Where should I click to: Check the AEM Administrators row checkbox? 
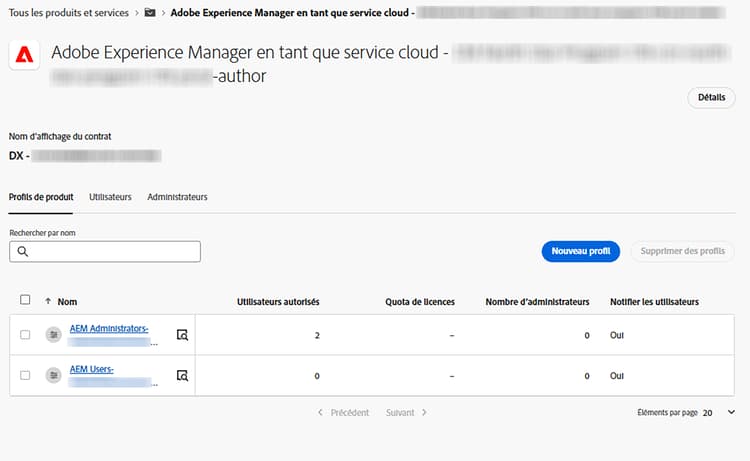point(25,335)
